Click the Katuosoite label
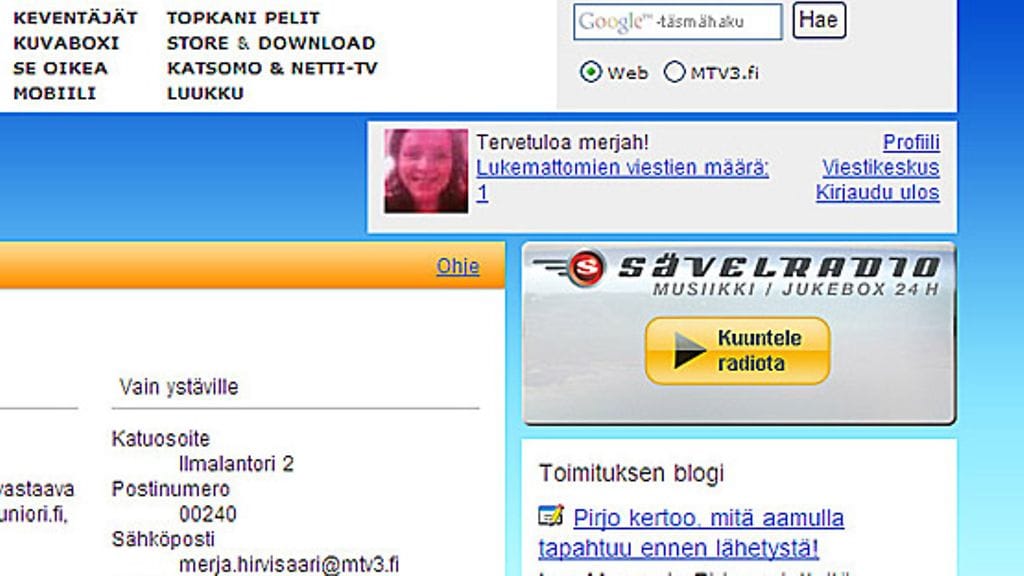Image resolution: width=1024 pixels, height=576 pixels. pyautogui.click(x=161, y=439)
